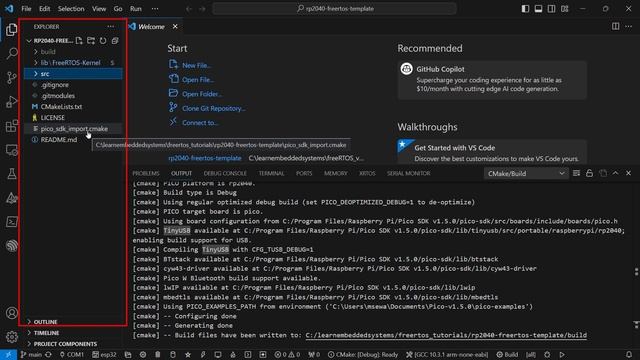Open the Remote Explorer view
Screen dimensions: 640x360
click(11, 150)
